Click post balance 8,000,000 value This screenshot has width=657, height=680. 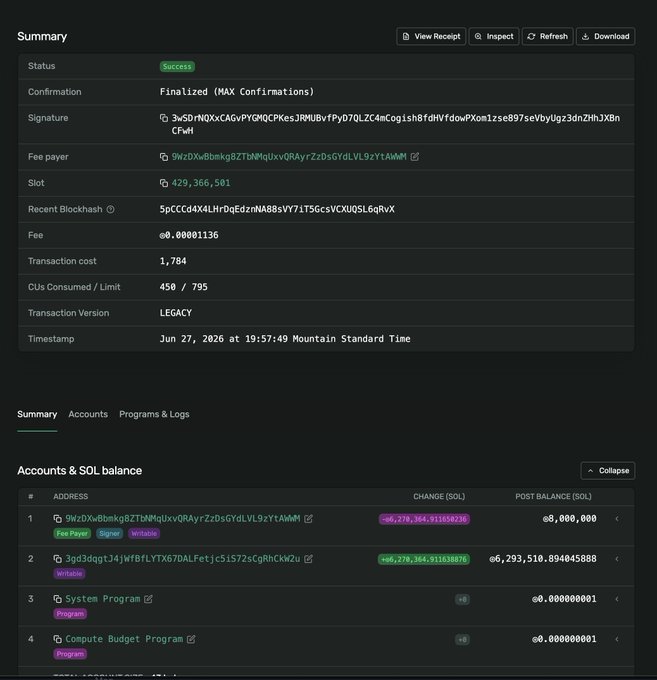pos(569,519)
